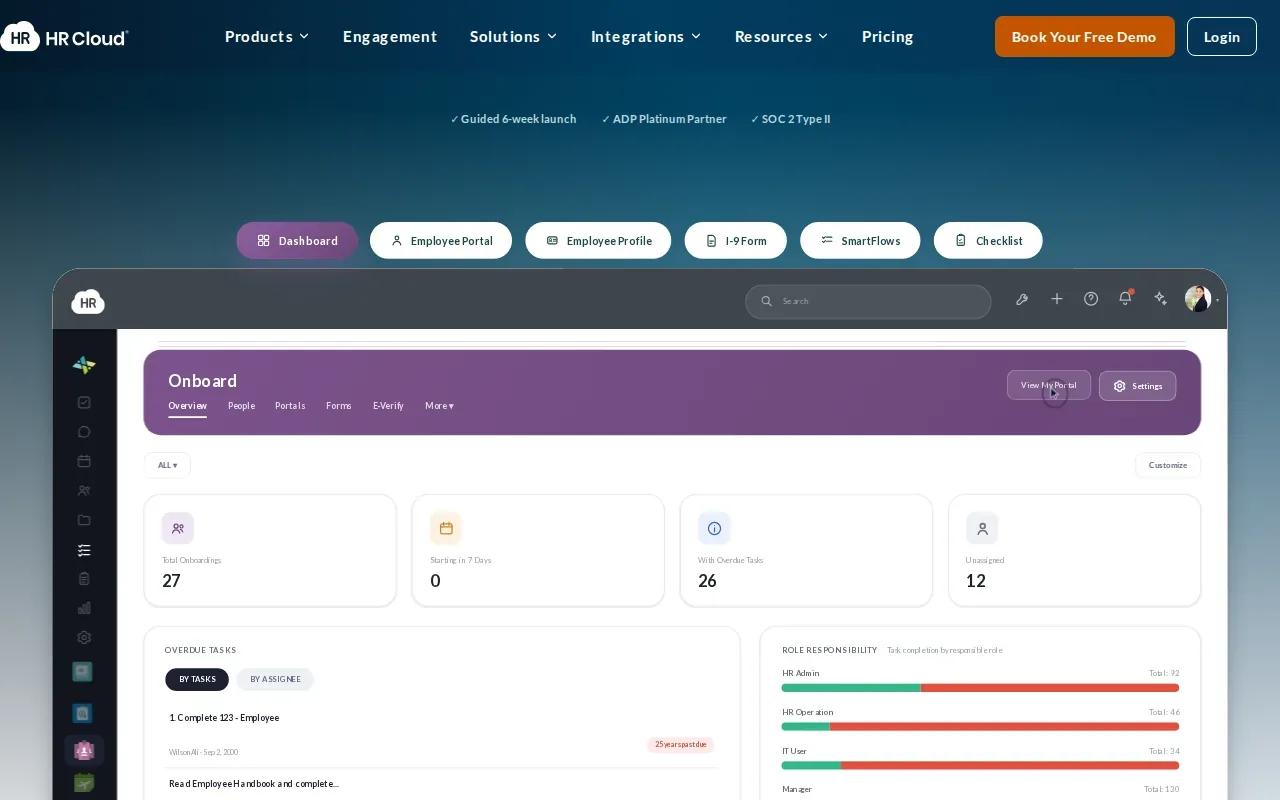This screenshot has height=800, width=1280.
Task: Open the gear icon in the sidebar
Action: pyautogui.click(x=84, y=637)
